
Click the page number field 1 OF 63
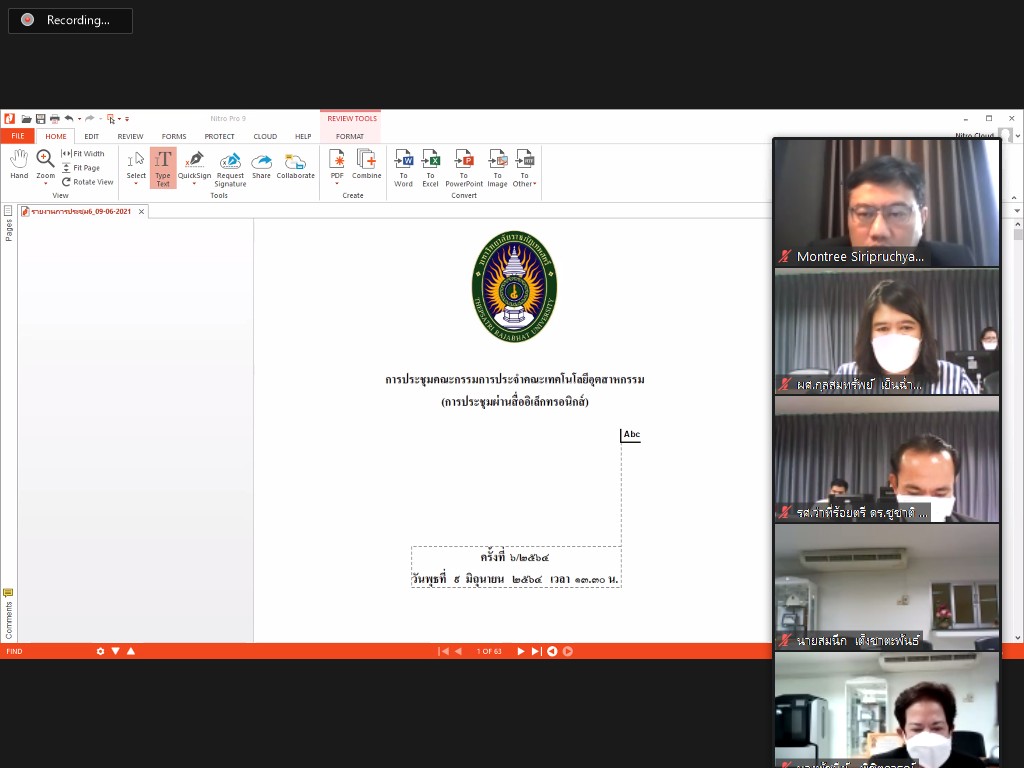[x=489, y=651]
